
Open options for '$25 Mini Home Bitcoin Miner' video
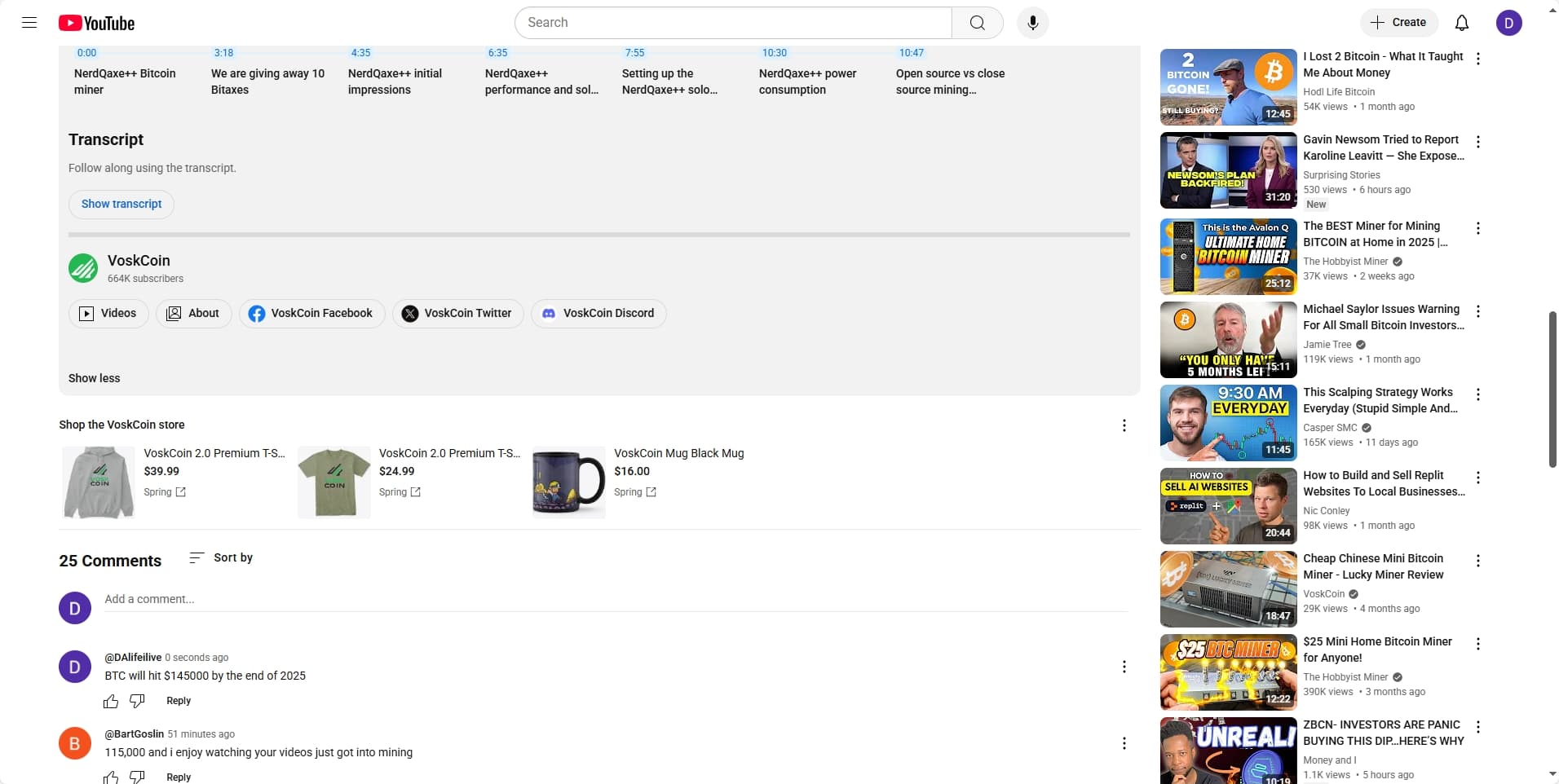point(1477,643)
